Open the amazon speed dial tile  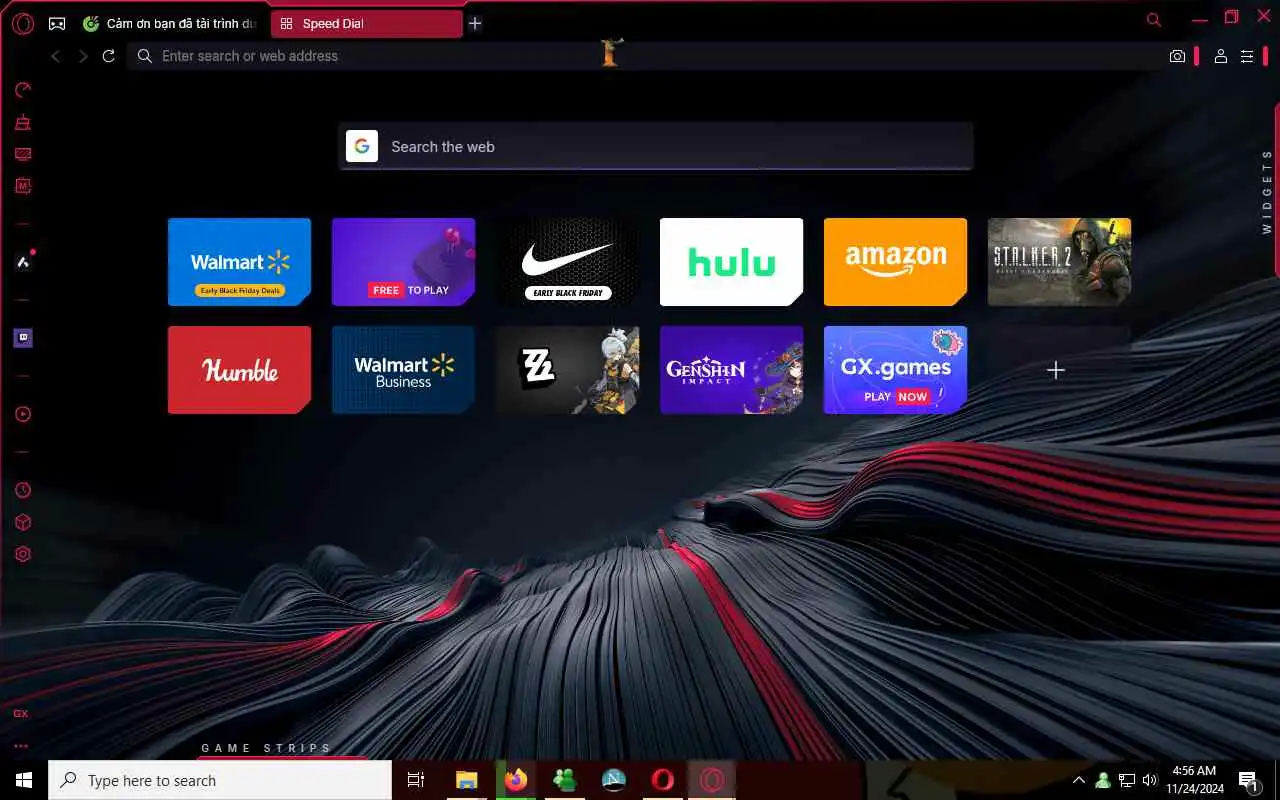pyautogui.click(x=895, y=262)
